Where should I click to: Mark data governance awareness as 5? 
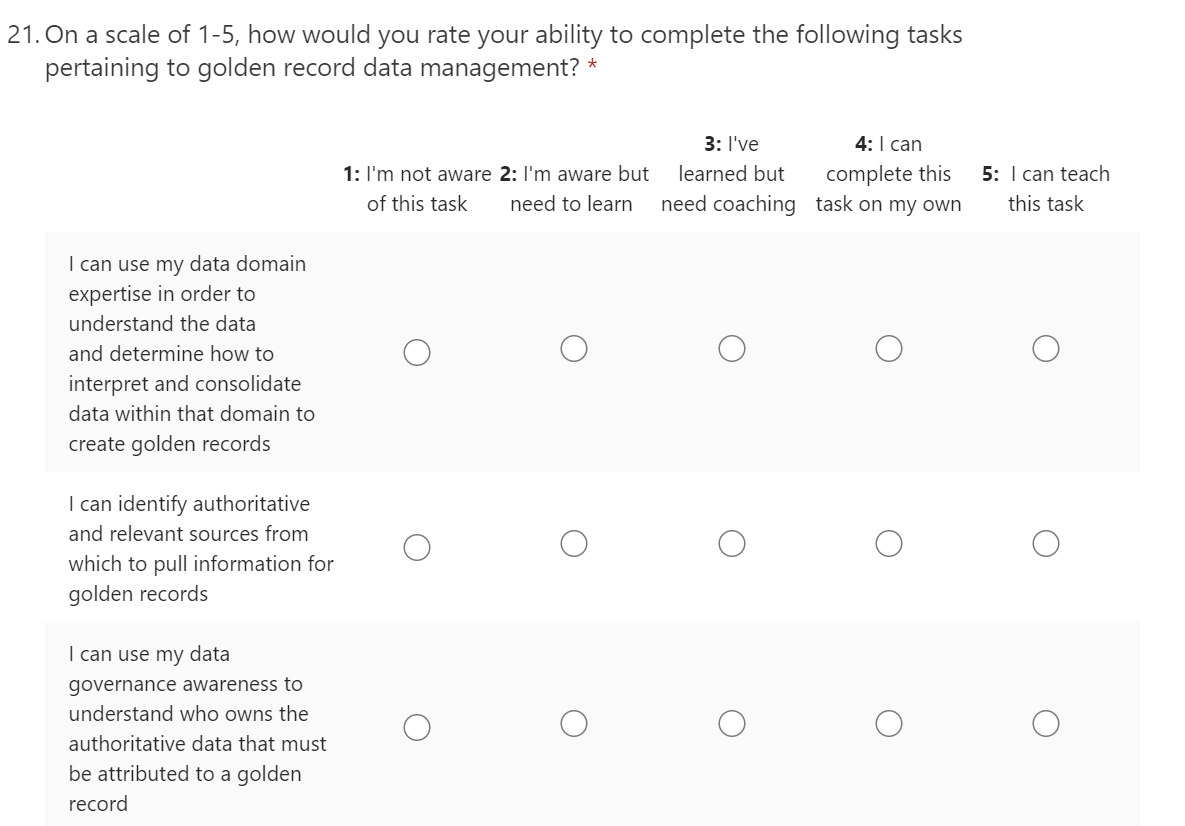point(1046,723)
